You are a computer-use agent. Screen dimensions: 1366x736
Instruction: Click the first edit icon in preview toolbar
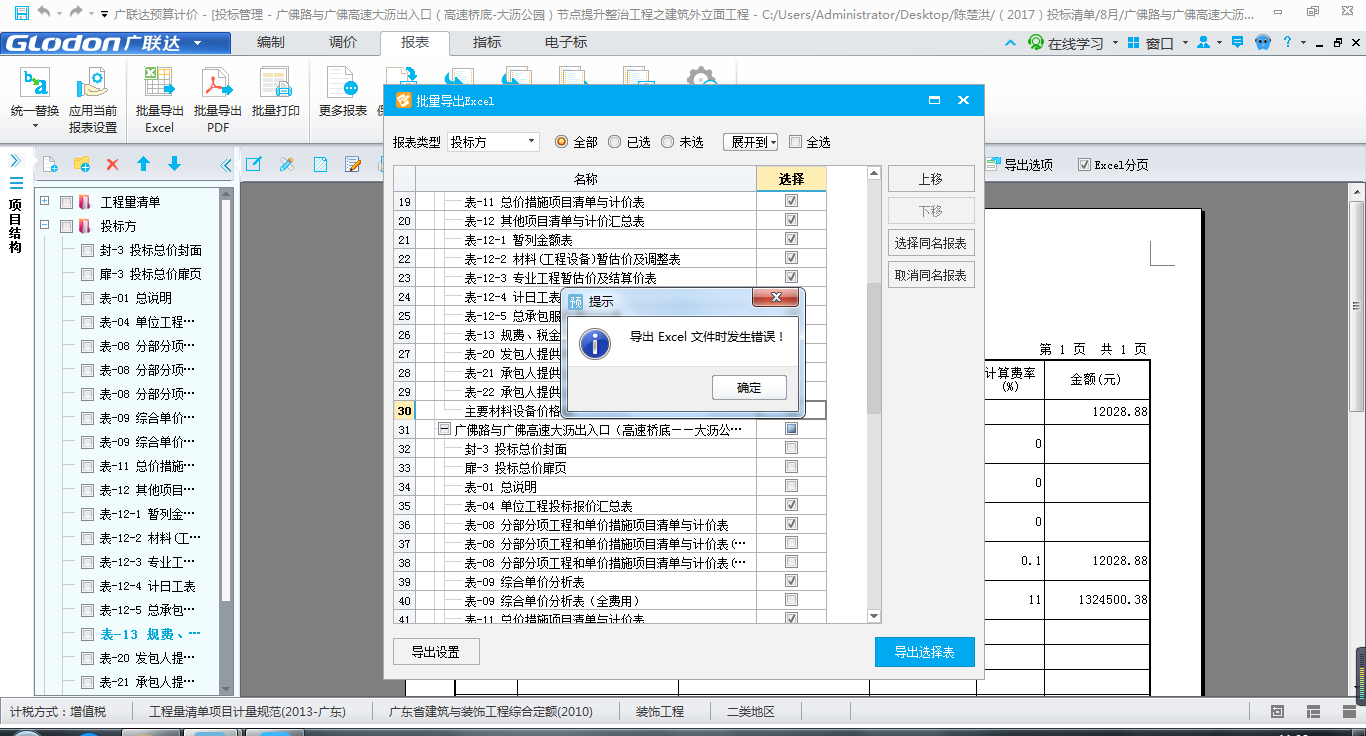(x=253, y=164)
